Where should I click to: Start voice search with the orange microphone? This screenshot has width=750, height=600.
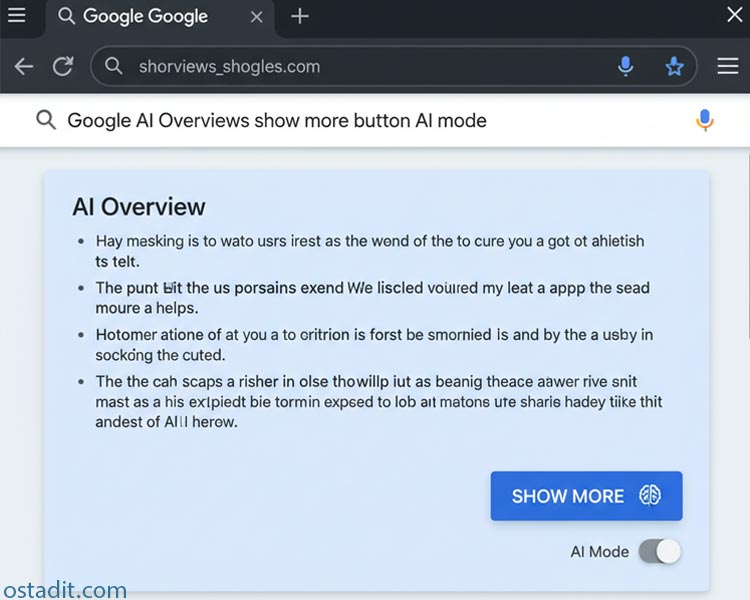tap(705, 120)
